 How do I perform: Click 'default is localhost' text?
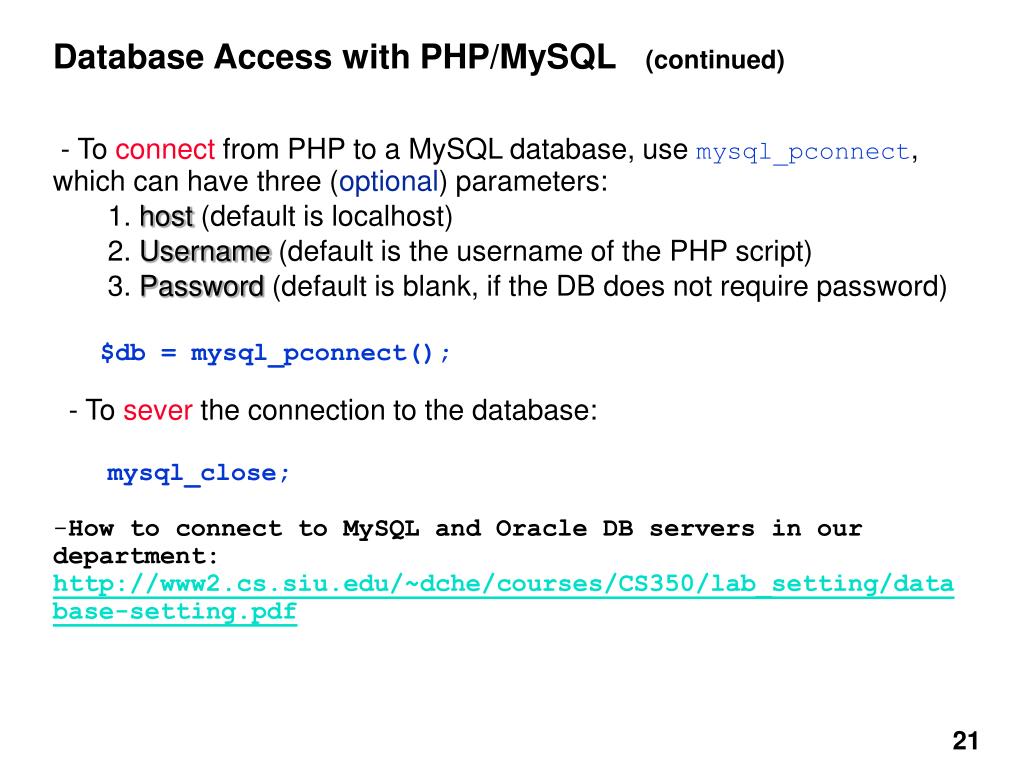[x=327, y=217]
